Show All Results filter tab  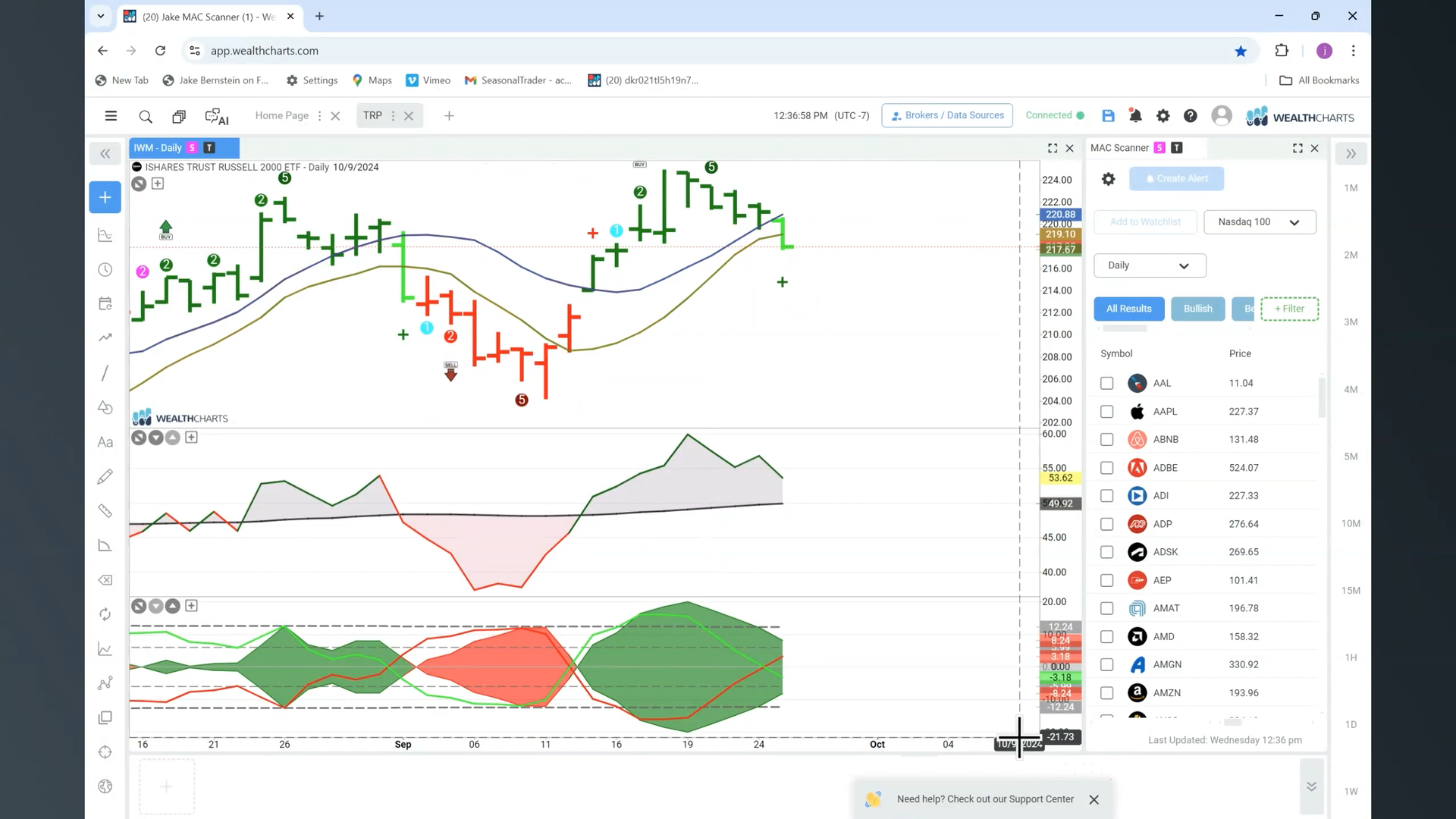tap(1128, 309)
